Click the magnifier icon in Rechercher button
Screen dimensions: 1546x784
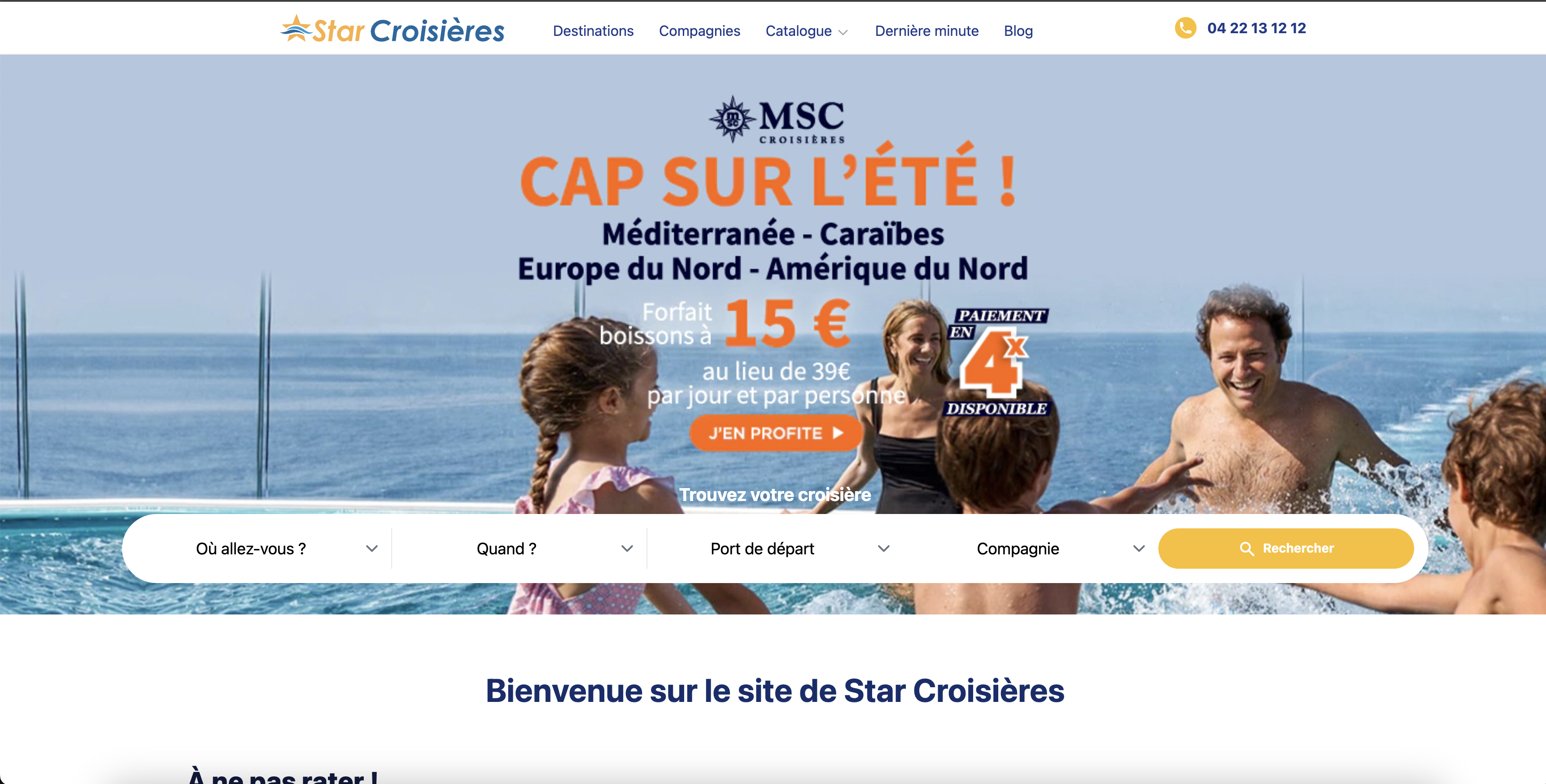[1246, 548]
